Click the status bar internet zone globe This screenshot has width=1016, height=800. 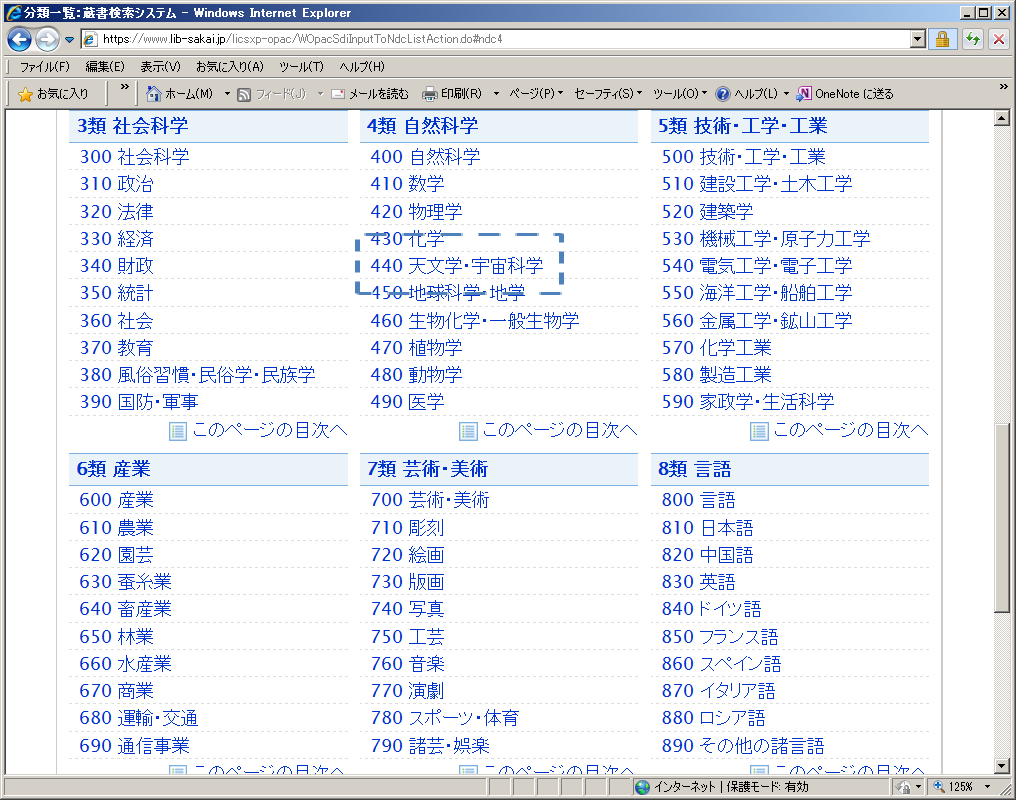click(x=642, y=787)
